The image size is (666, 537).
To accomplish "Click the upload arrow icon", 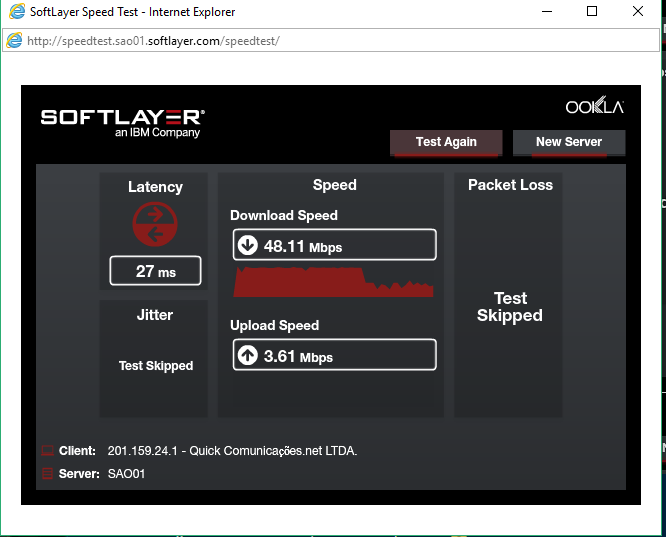I will 247,355.
